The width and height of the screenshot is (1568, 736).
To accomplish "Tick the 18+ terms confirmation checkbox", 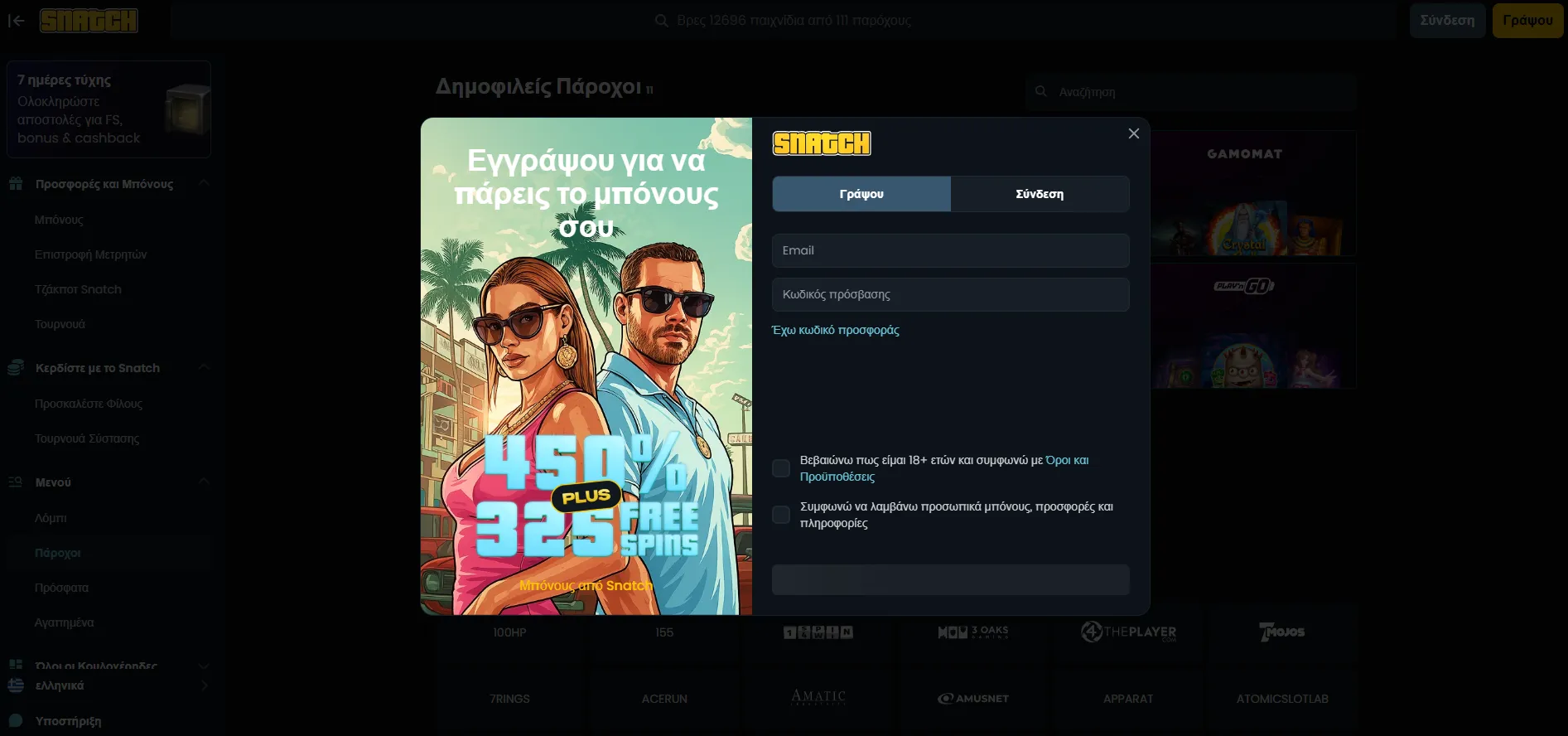I will [781, 468].
